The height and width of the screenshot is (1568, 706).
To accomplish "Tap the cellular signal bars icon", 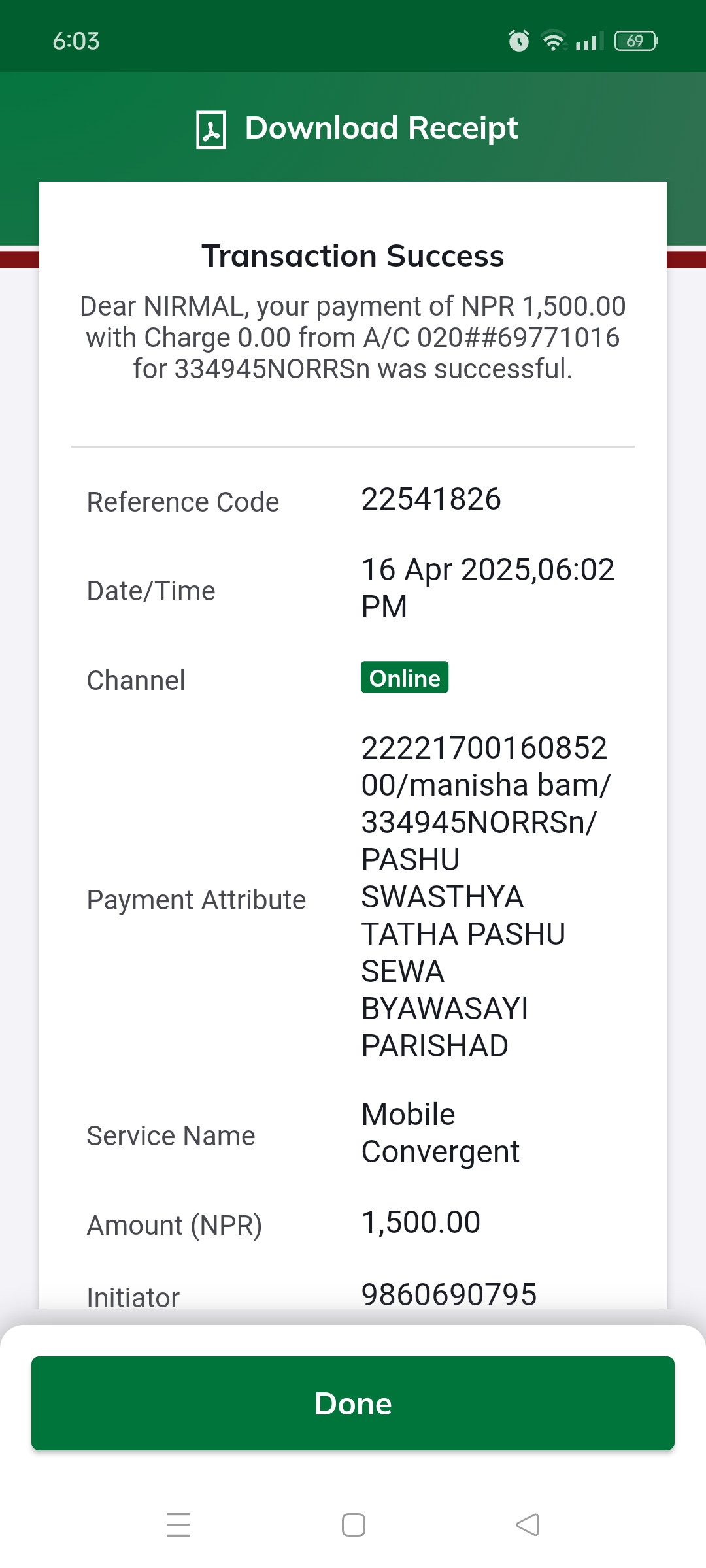I will [589, 41].
